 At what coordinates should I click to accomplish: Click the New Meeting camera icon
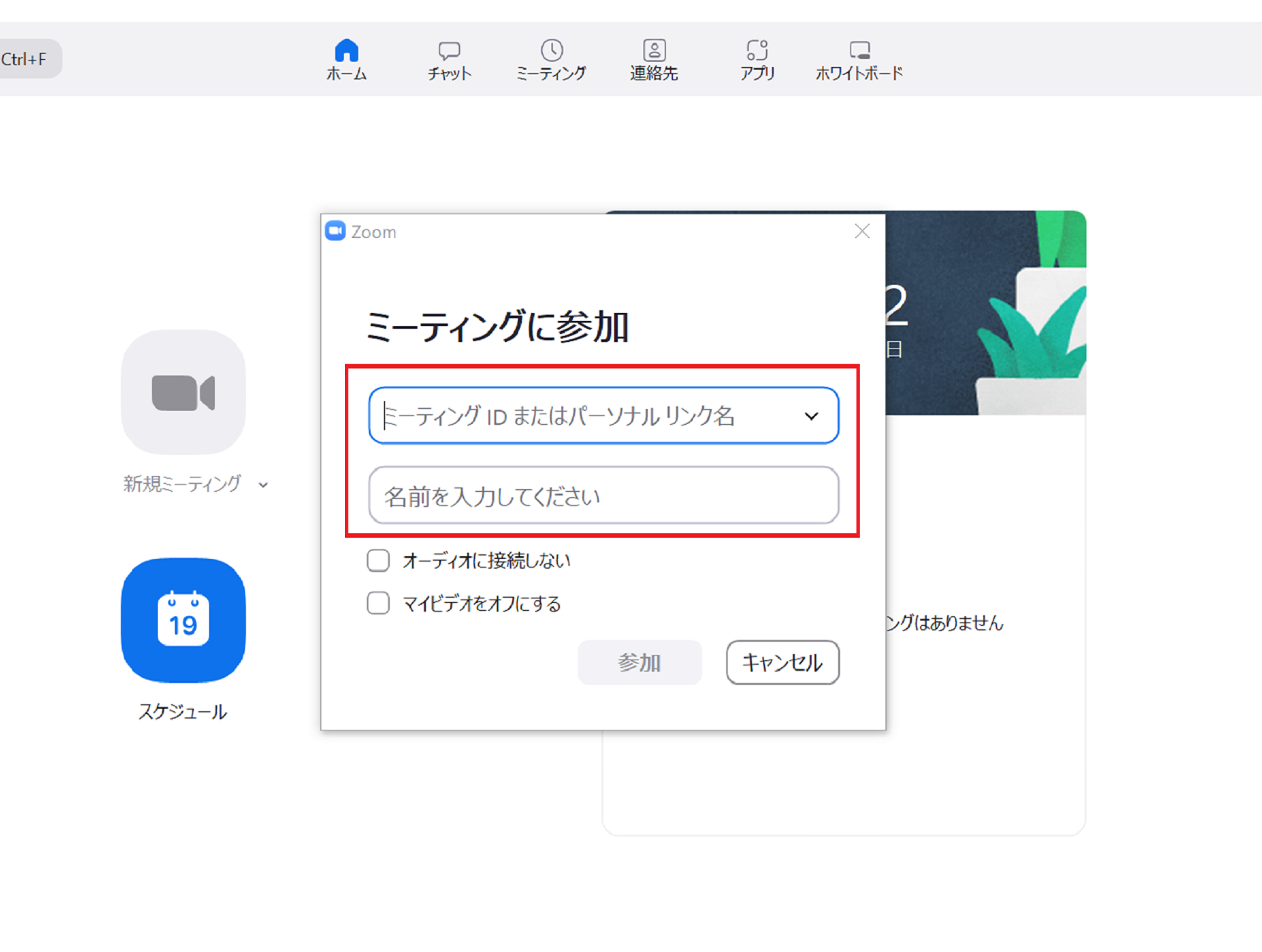[183, 393]
